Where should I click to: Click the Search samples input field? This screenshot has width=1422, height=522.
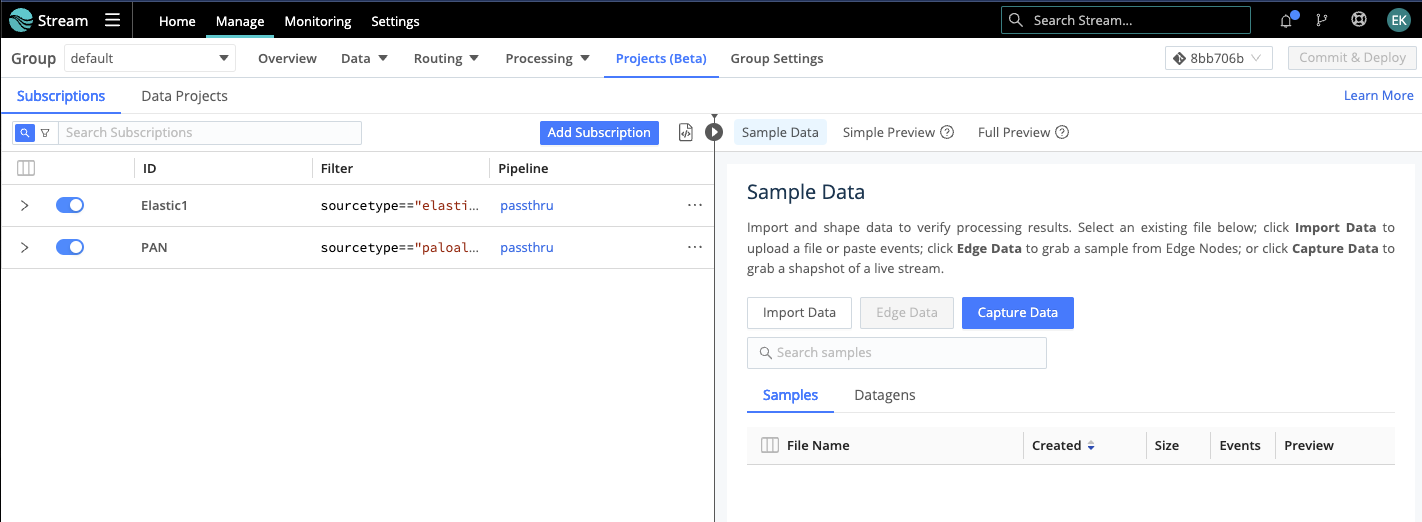(897, 352)
